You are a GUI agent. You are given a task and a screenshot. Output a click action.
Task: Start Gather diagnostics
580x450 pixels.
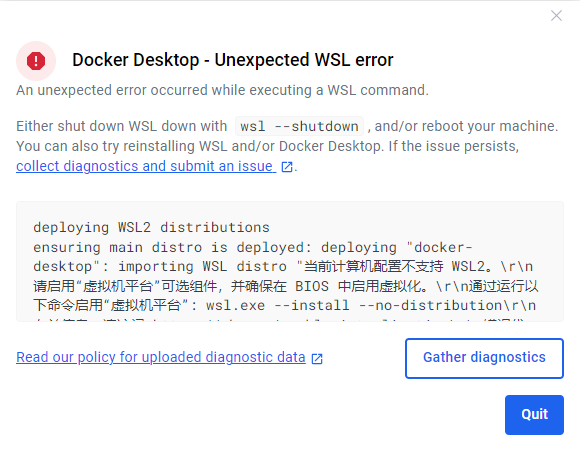(x=484, y=358)
